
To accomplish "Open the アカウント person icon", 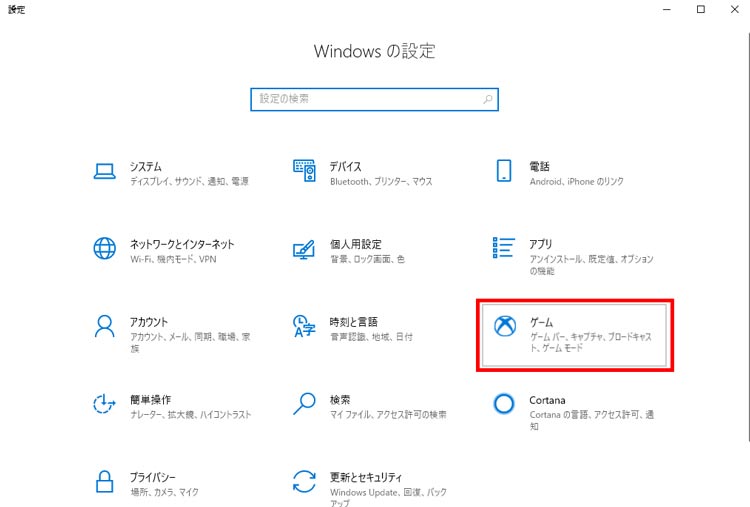I will pyautogui.click(x=104, y=326).
